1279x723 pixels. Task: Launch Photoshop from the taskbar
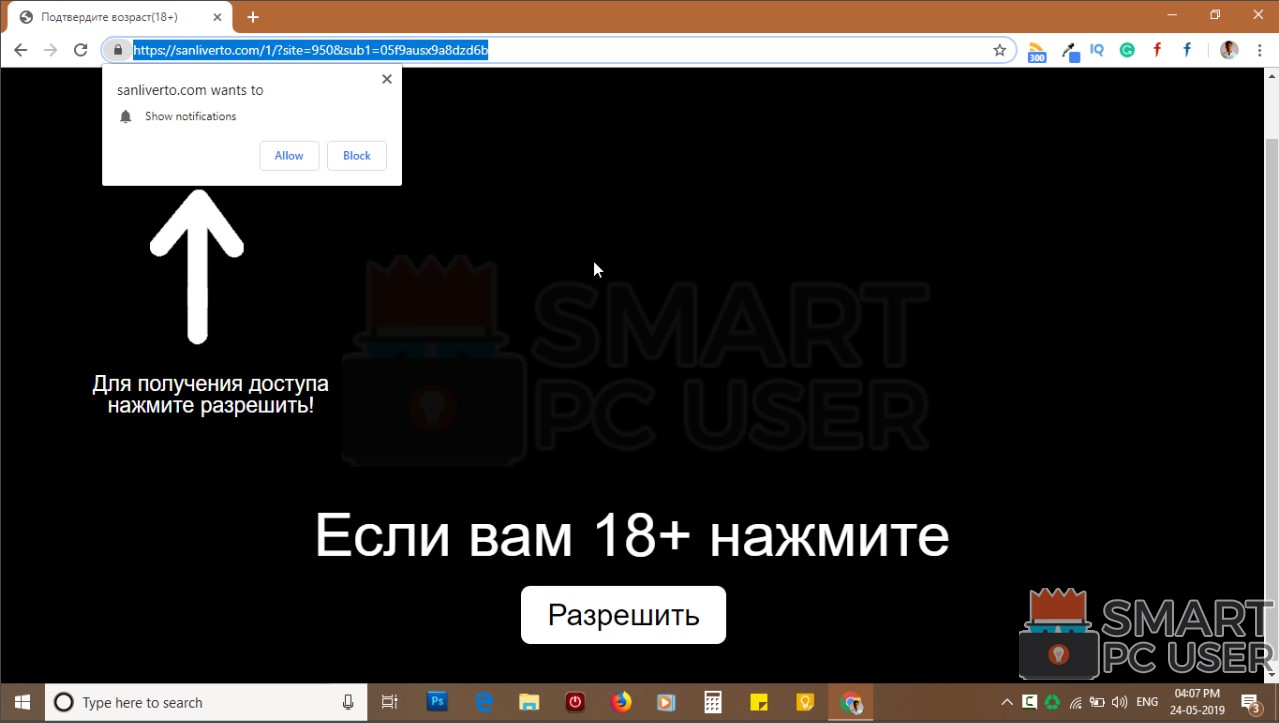point(437,702)
